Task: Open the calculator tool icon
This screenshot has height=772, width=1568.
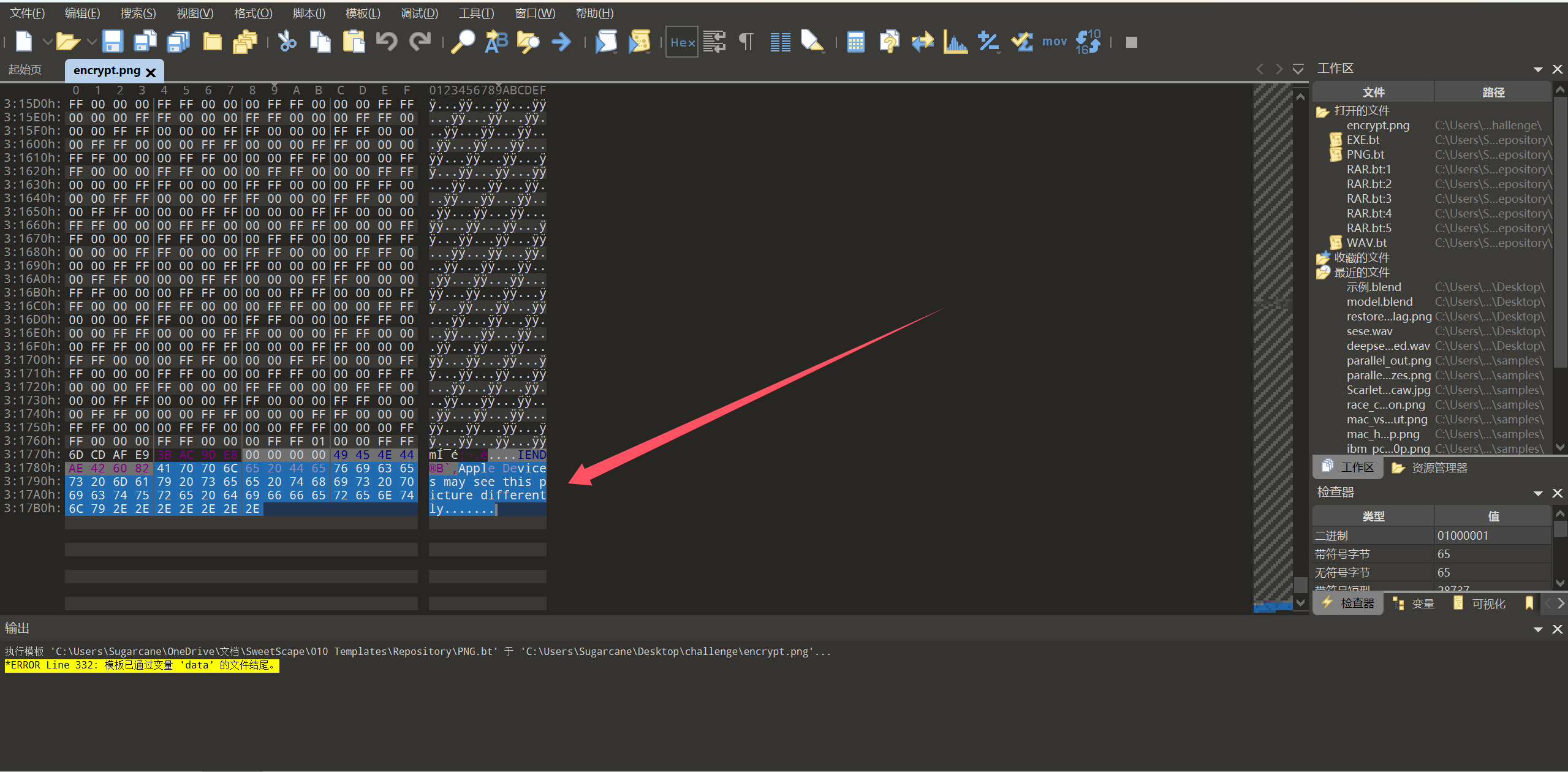Action: pos(855,42)
